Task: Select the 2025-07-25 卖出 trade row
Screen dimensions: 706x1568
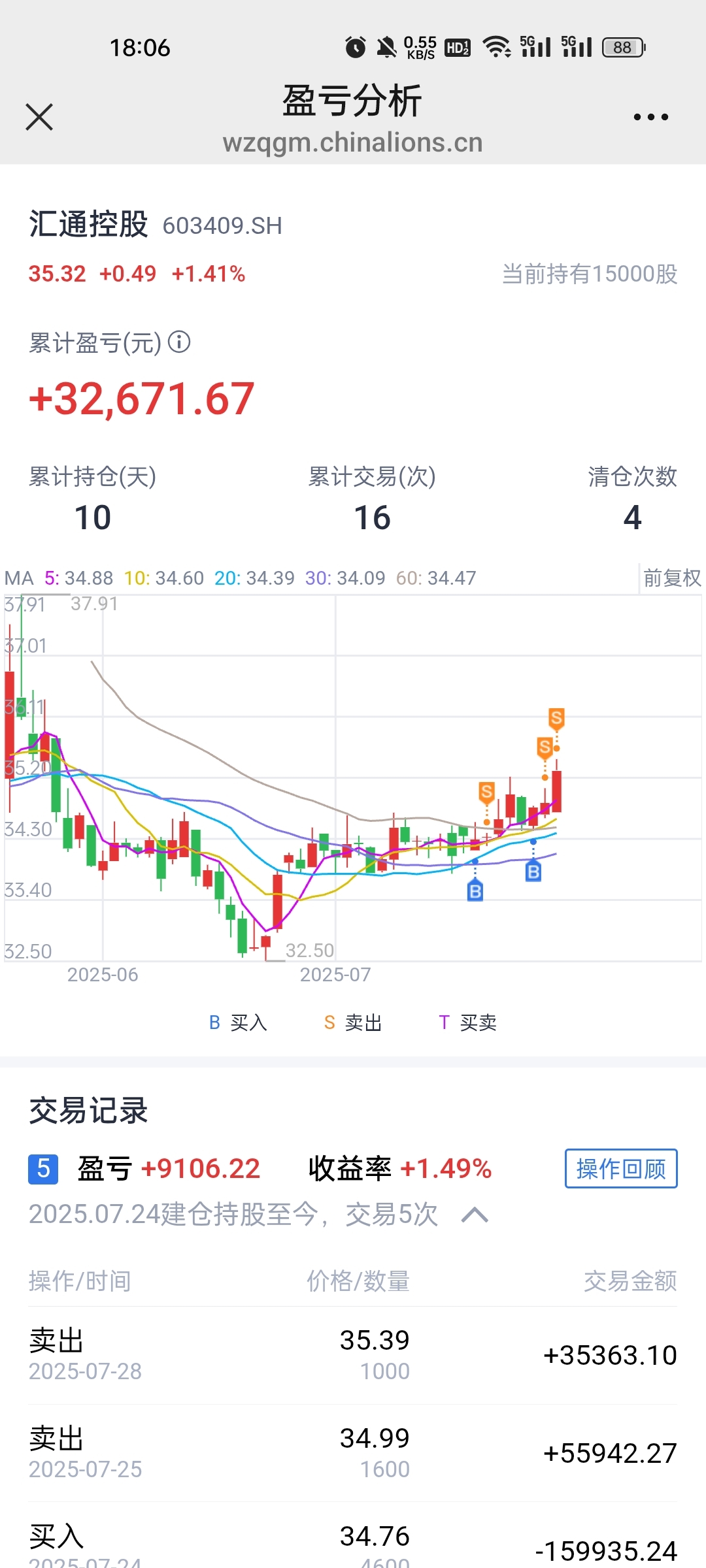Action: point(353,1453)
